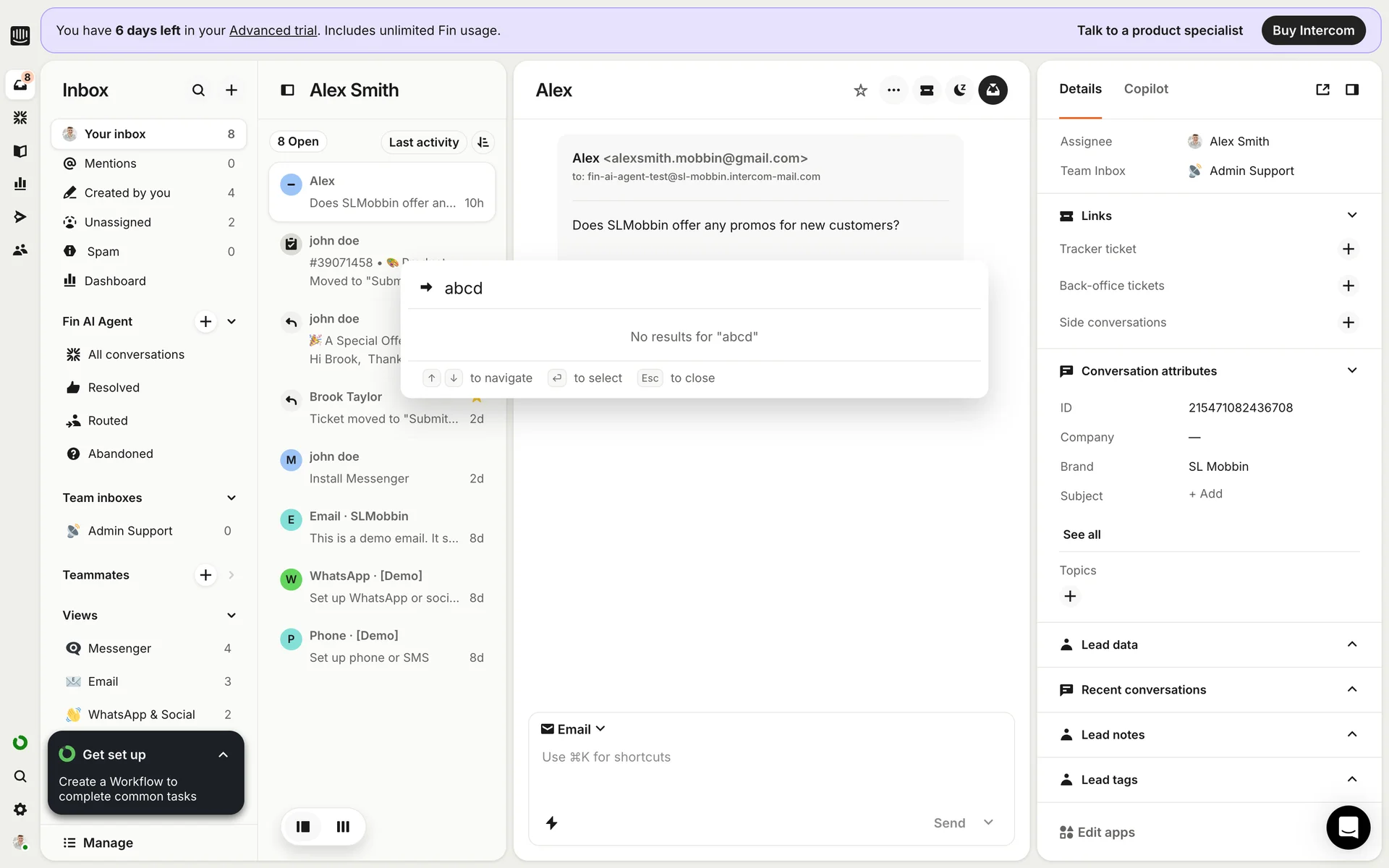Open settings gear in left rail
Screen dimensions: 1389x868
pos(20,809)
